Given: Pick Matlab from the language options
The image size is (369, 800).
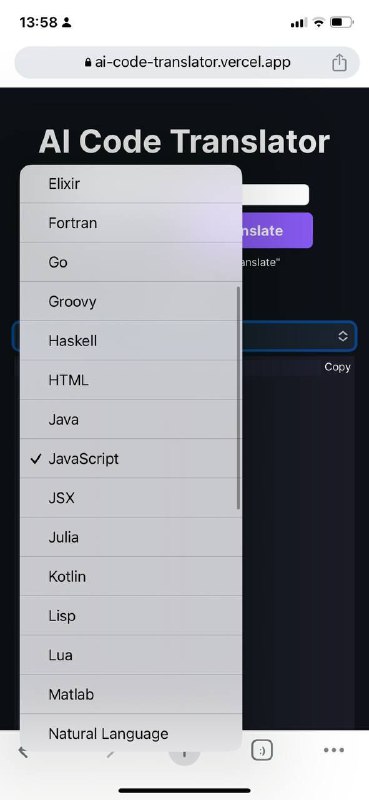Looking at the screenshot, I should pyautogui.click(x=131, y=694).
